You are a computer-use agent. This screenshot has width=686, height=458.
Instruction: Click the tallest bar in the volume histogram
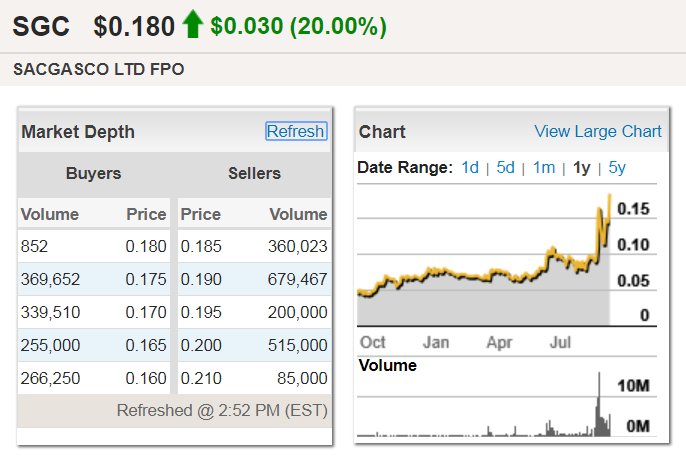(599, 403)
